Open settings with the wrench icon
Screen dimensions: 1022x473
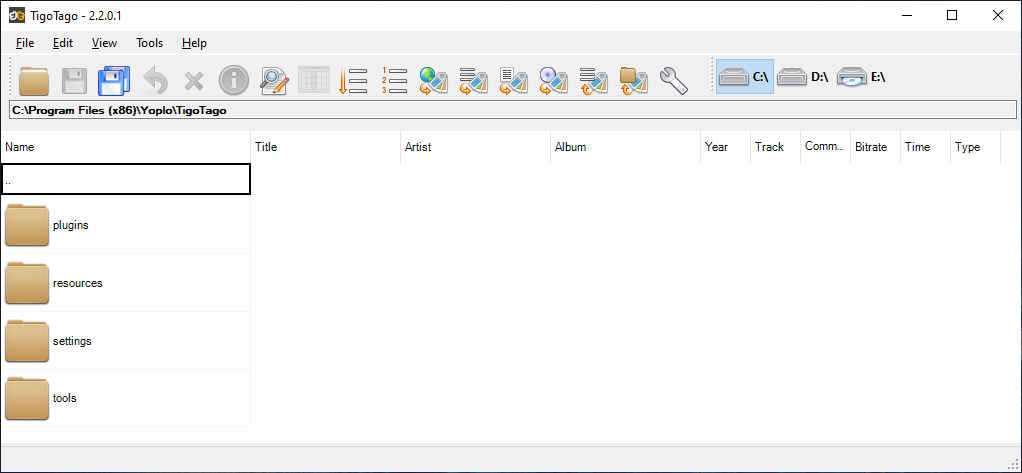coord(674,78)
